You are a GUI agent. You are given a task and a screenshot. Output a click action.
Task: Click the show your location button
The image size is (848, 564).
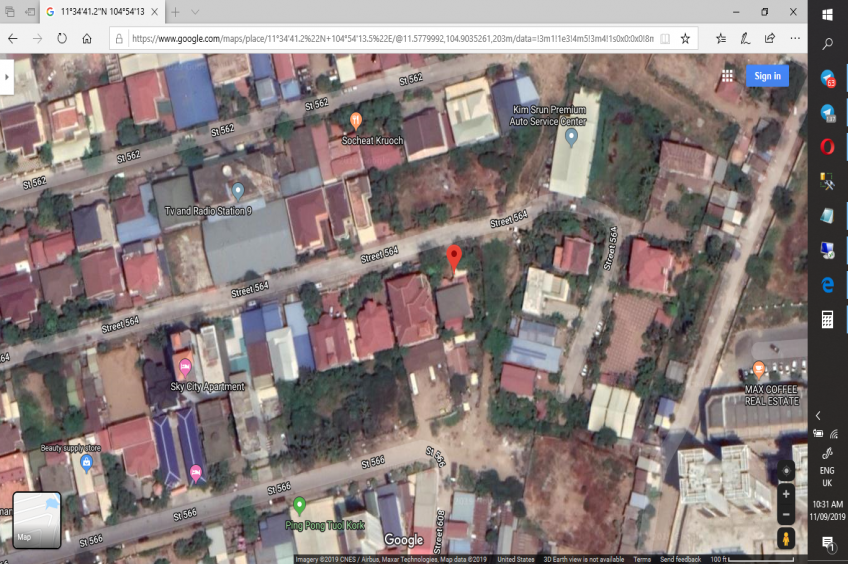(x=786, y=470)
